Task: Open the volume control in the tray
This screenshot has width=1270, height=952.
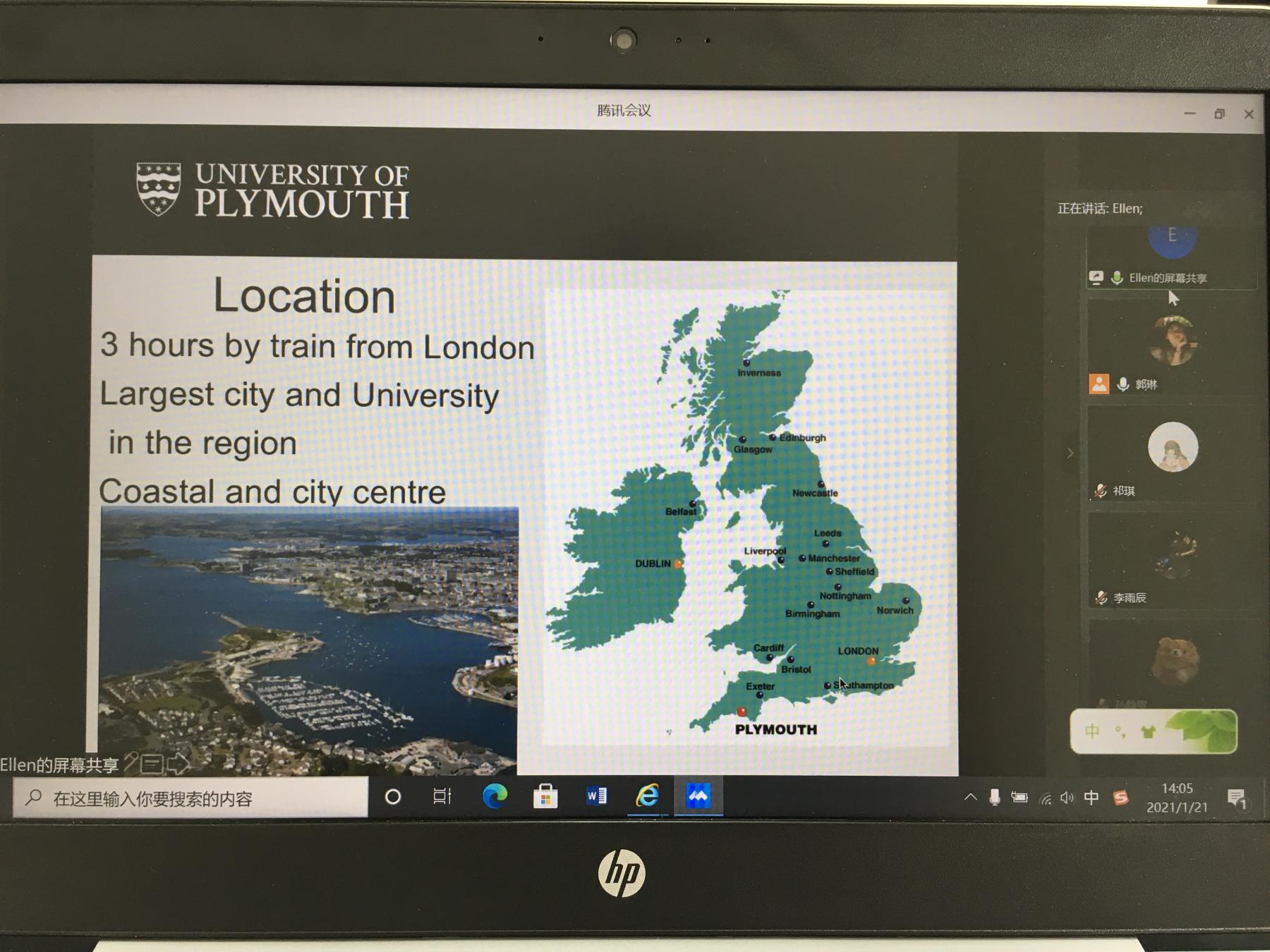Action: pyautogui.click(x=1067, y=798)
